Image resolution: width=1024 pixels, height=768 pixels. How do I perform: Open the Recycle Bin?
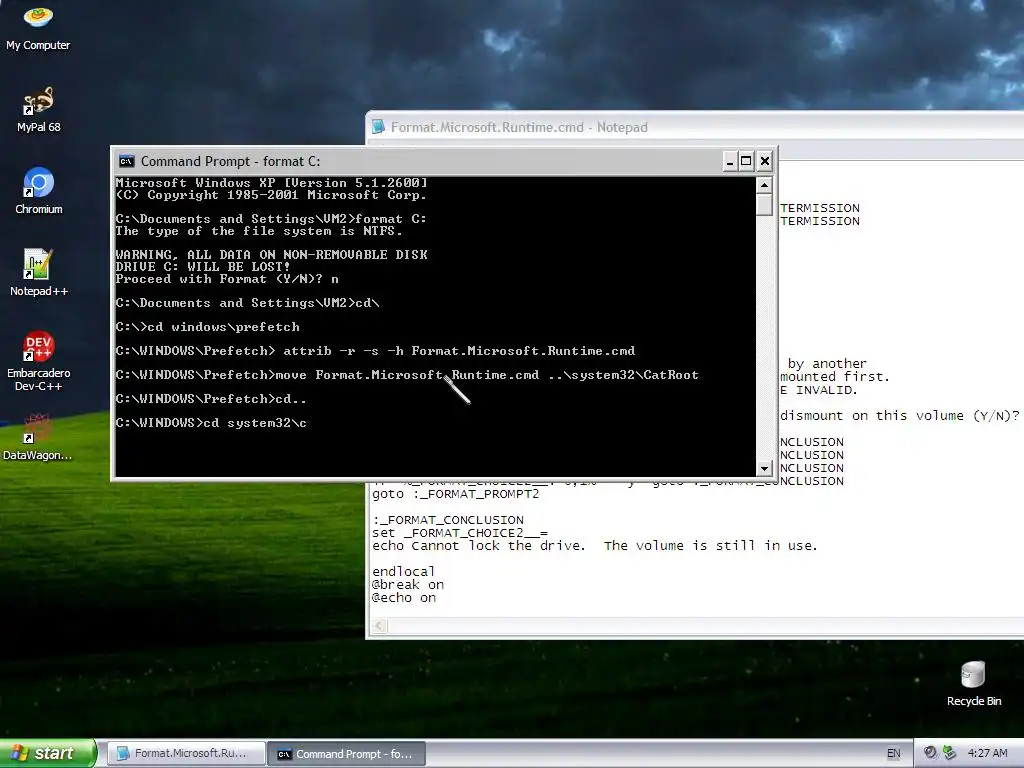click(973, 684)
